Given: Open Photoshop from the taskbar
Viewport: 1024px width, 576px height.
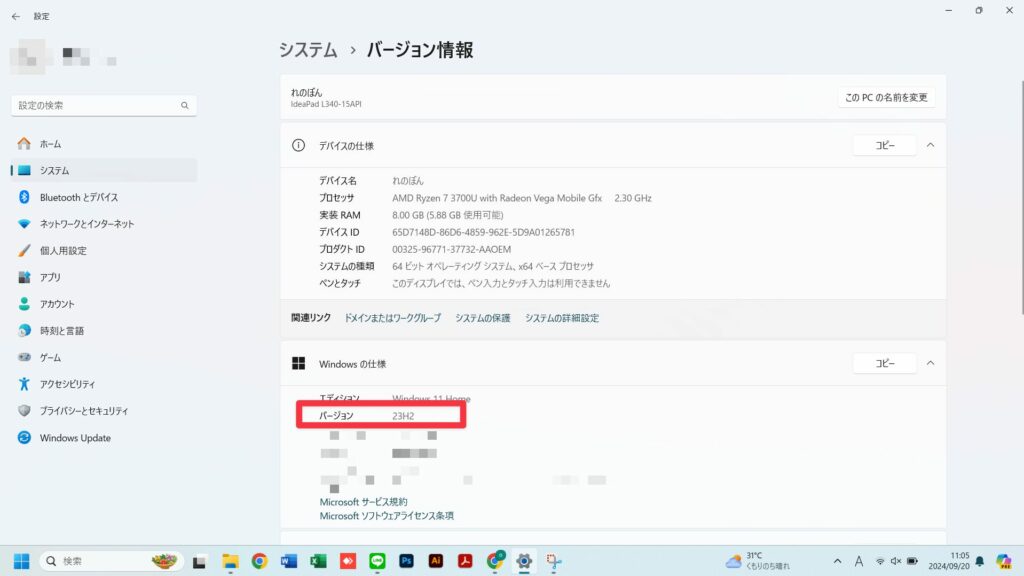Looking at the screenshot, I should coord(407,562).
